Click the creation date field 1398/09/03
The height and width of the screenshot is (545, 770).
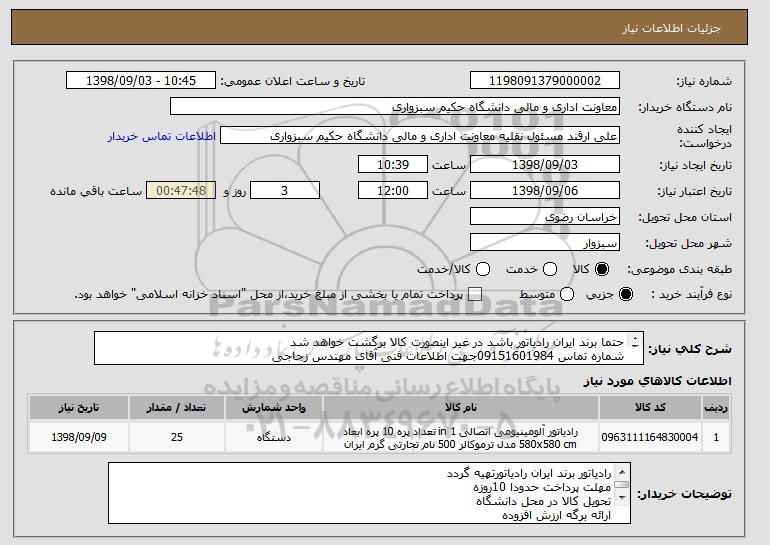(545, 164)
